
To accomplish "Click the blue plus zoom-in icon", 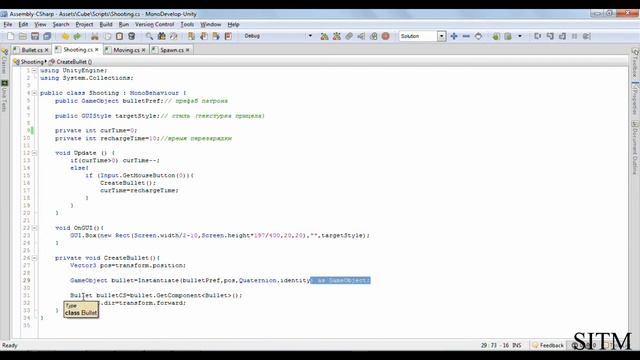I will 454,36.
